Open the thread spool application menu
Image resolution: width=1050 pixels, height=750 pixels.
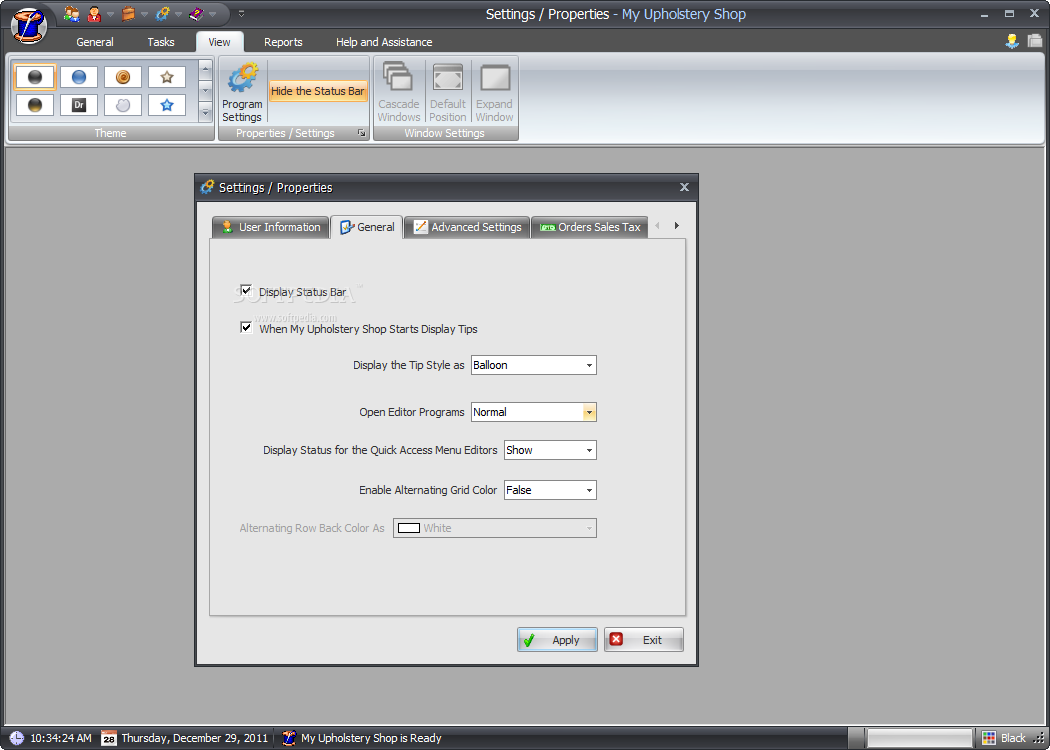click(29, 25)
